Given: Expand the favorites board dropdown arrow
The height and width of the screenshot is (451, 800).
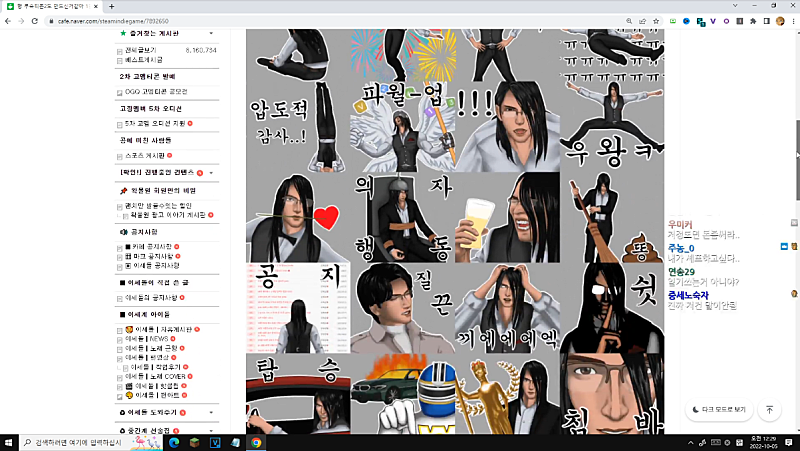Looking at the screenshot, I should (x=212, y=33).
